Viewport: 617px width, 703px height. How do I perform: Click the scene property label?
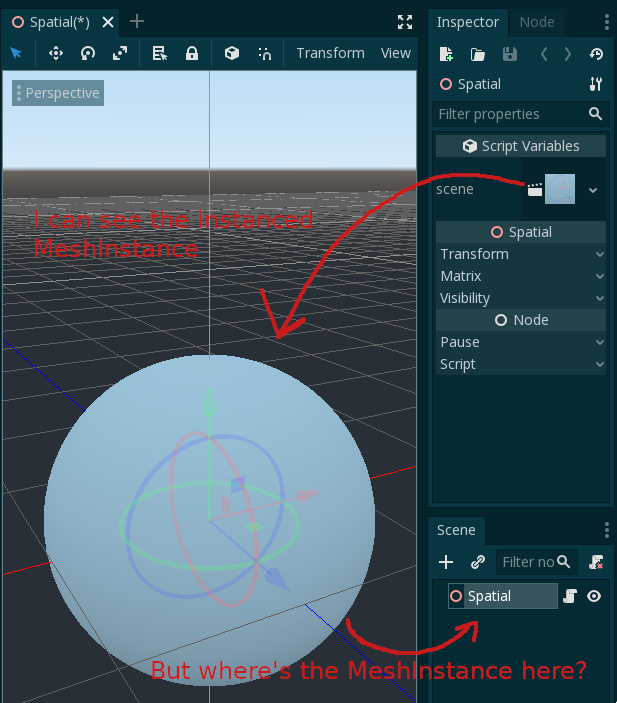pos(455,189)
